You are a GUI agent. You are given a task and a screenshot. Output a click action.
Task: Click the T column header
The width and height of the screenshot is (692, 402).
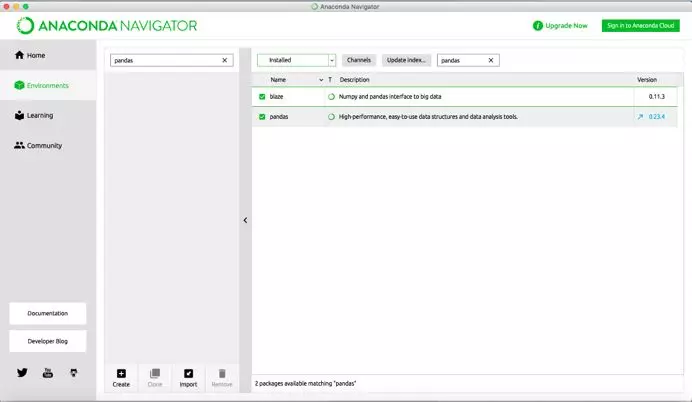click(330, 80)
